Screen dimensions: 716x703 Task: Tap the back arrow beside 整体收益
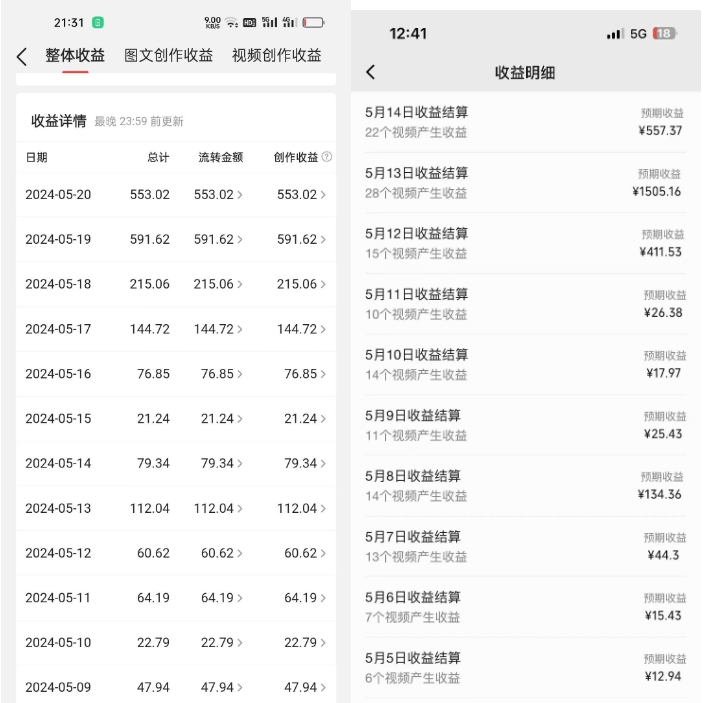pyautogui.click(x=22, y=57)
